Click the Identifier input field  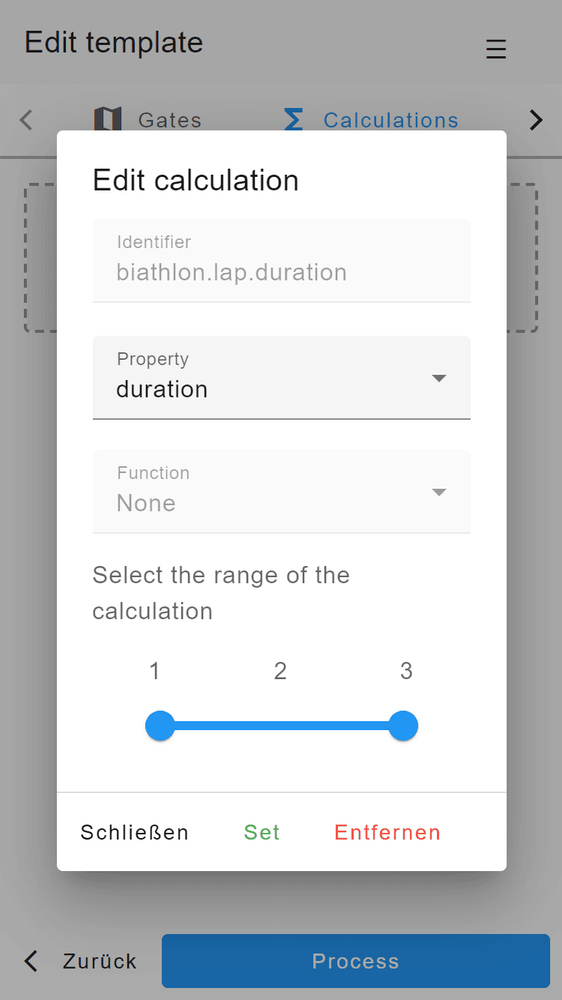tap(281, 260)
